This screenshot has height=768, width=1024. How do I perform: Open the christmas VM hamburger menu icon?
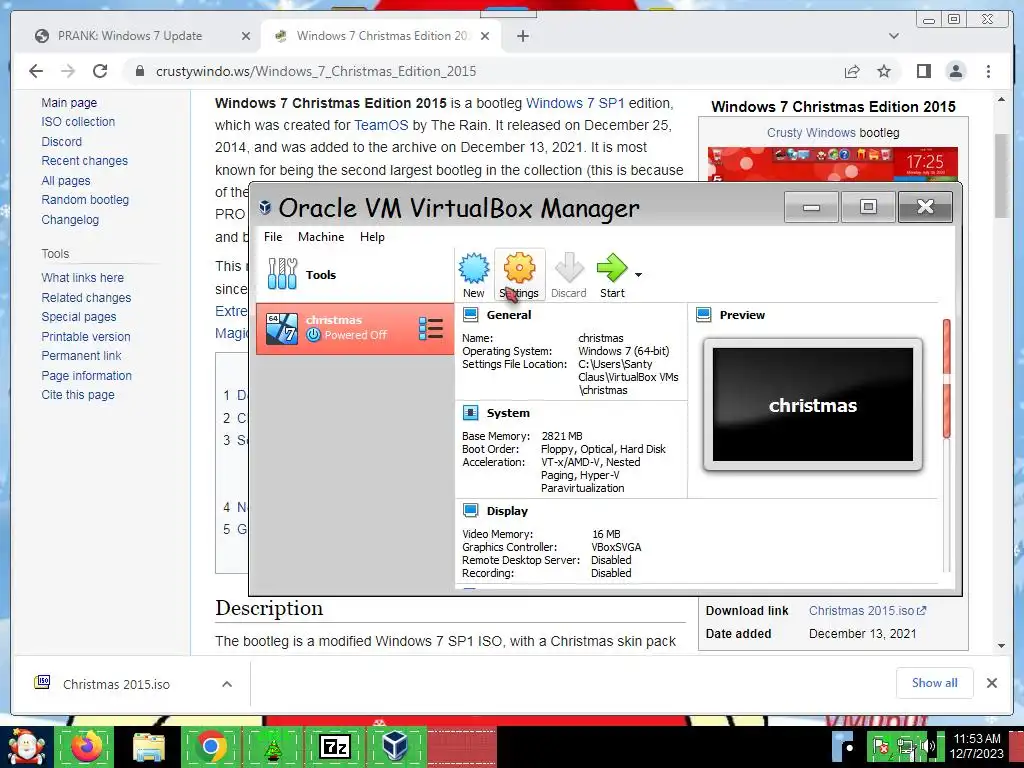[431, 328]
